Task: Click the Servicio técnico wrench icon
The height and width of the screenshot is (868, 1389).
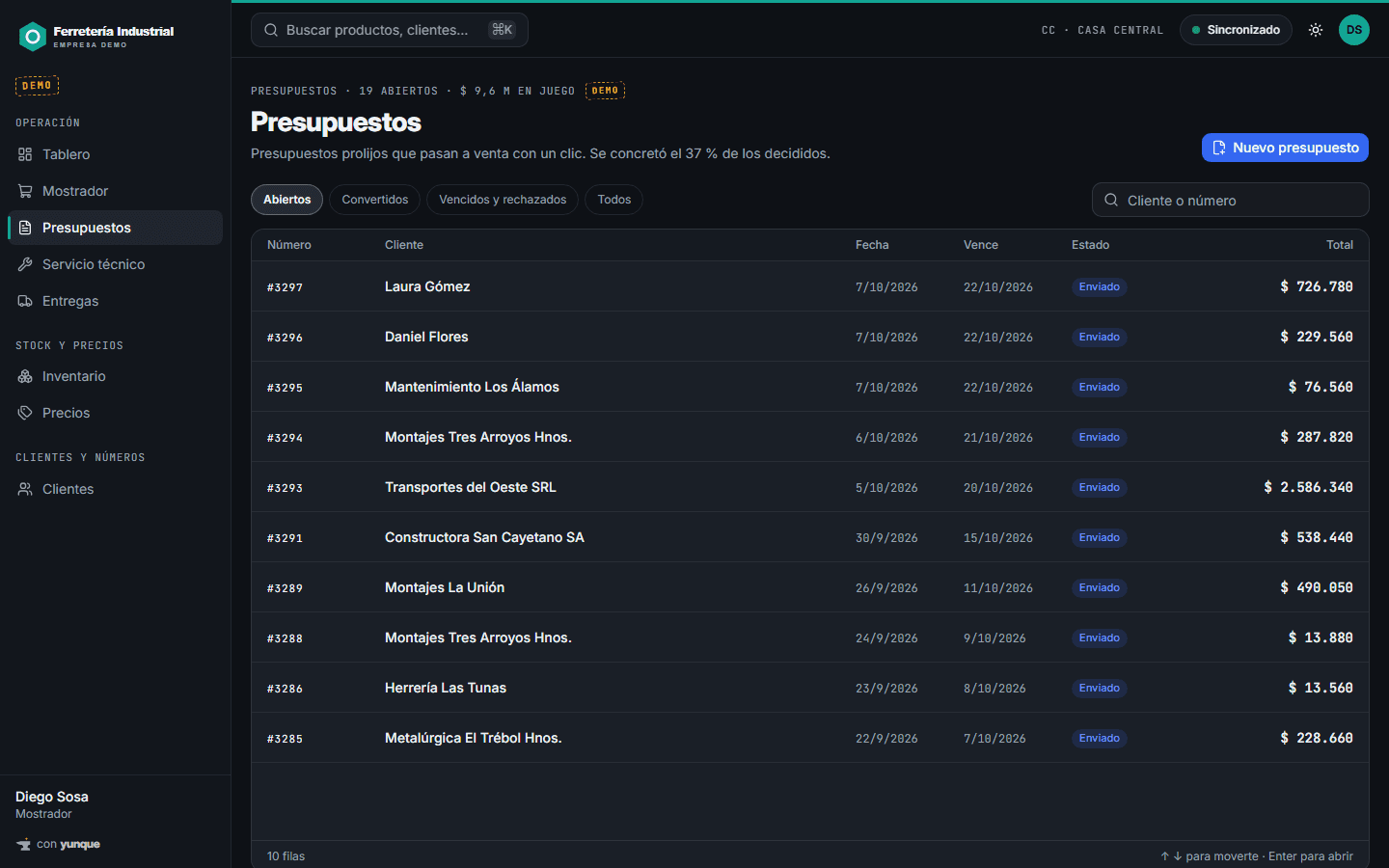Action: pyautogui.click(x=25, y=264)
